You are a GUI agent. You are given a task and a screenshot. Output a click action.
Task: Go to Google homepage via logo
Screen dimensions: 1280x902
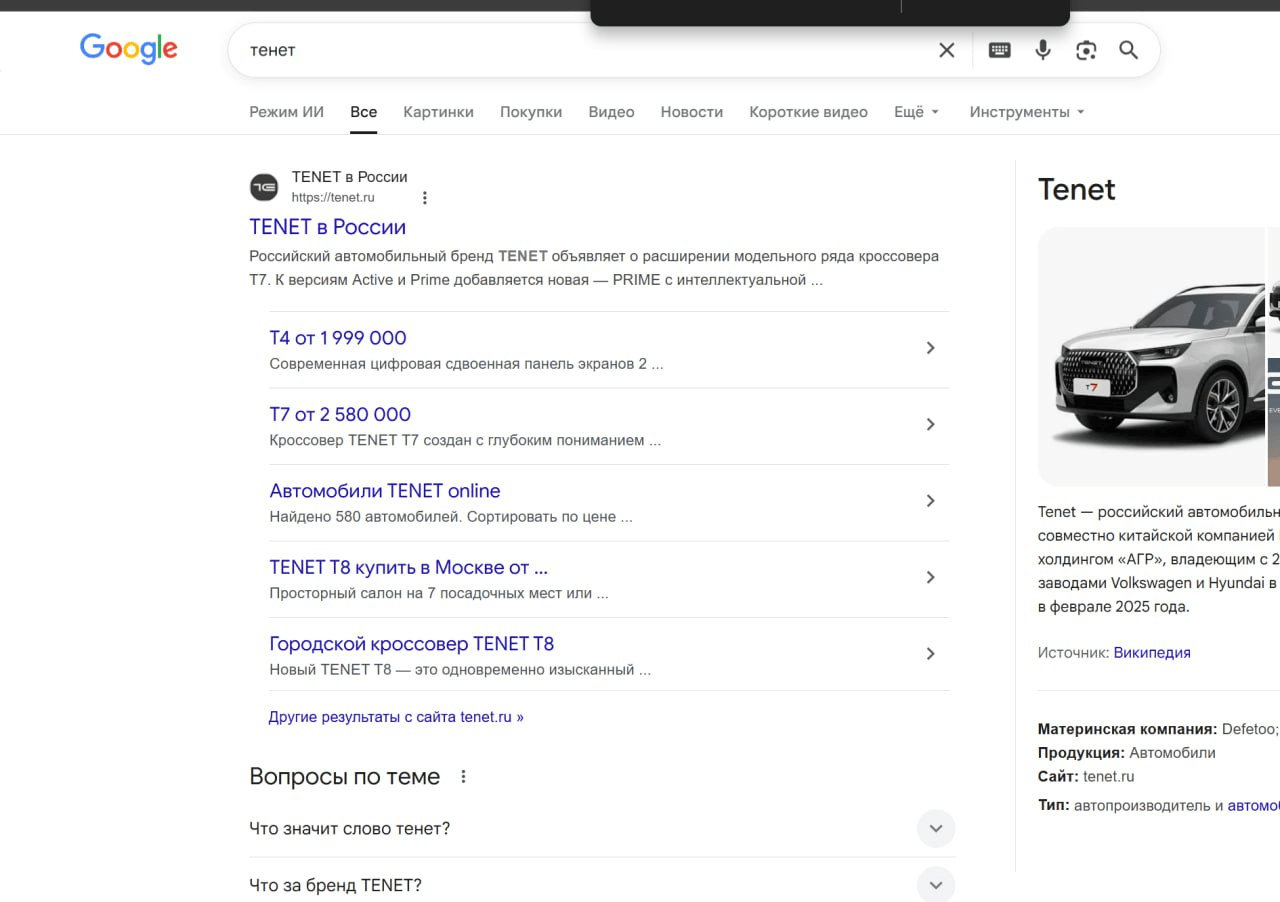coord(129,48)
